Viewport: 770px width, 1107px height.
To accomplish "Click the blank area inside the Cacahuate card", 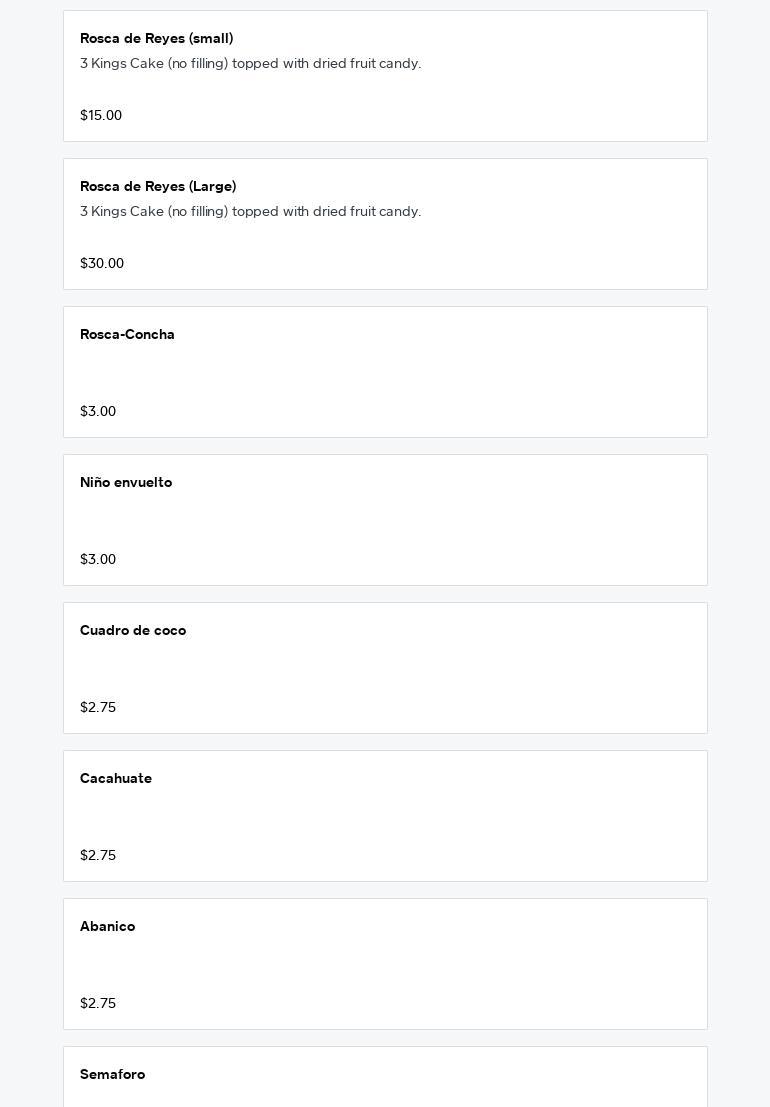I will pyautogui.click(x=450, y=817).
